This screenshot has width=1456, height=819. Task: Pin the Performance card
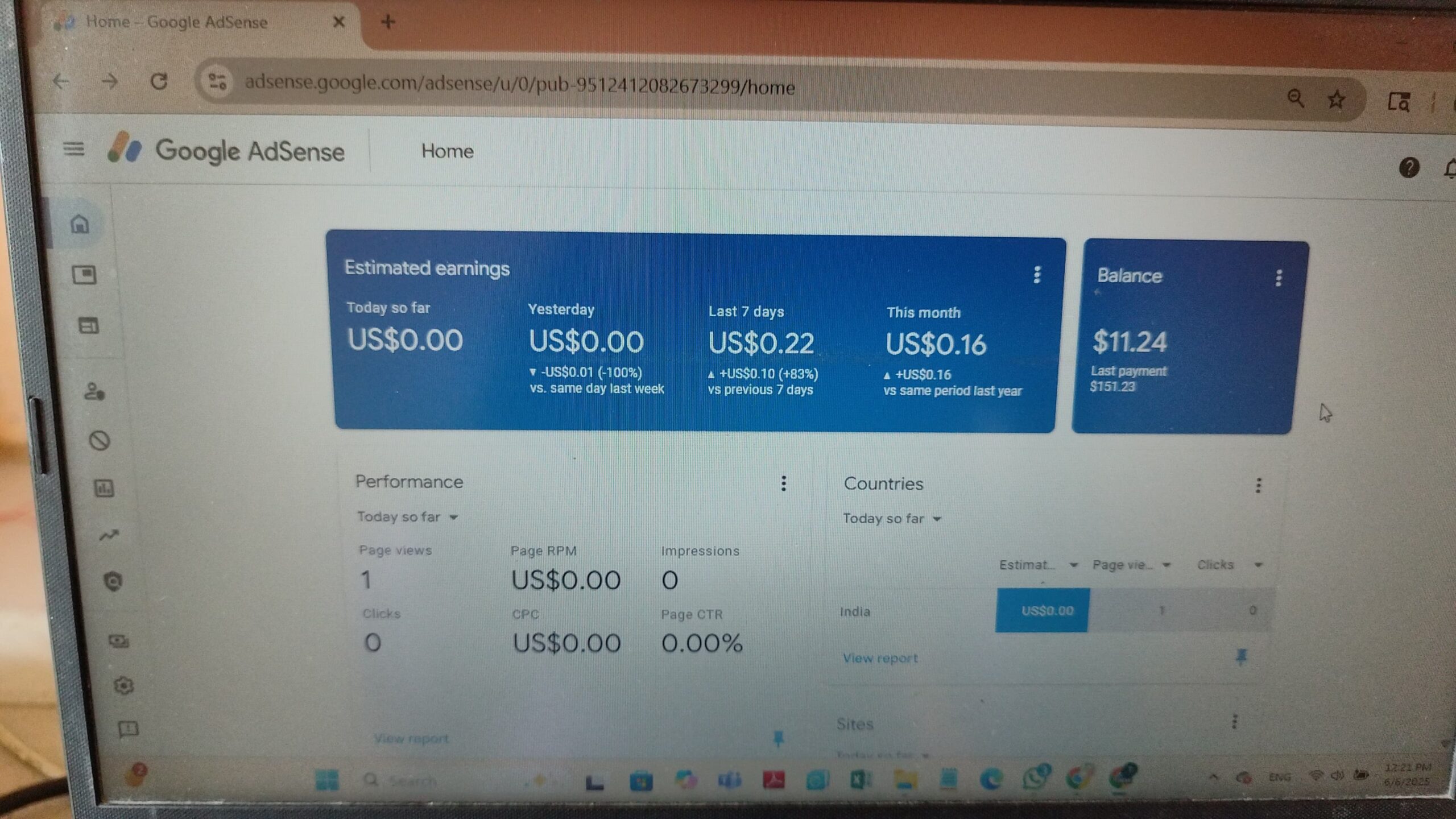778,739
